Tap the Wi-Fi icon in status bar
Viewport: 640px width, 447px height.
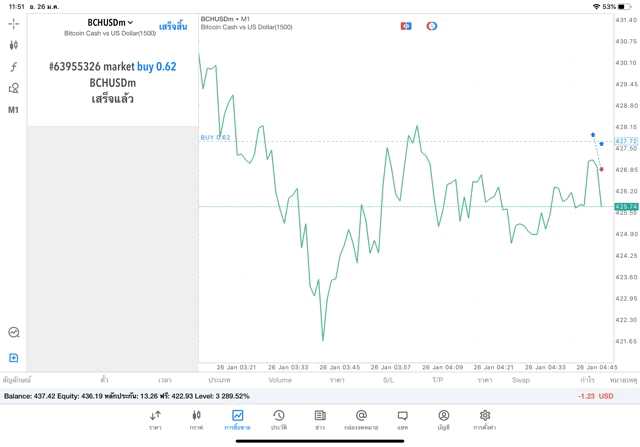click(596, 7)
